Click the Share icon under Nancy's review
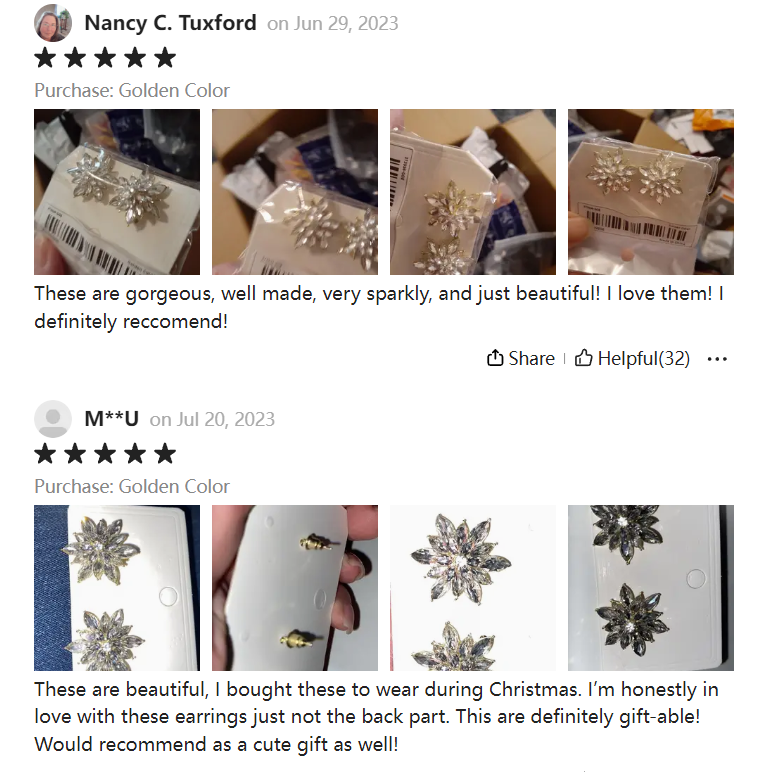The image size is (760, 772). click(495, 358)
